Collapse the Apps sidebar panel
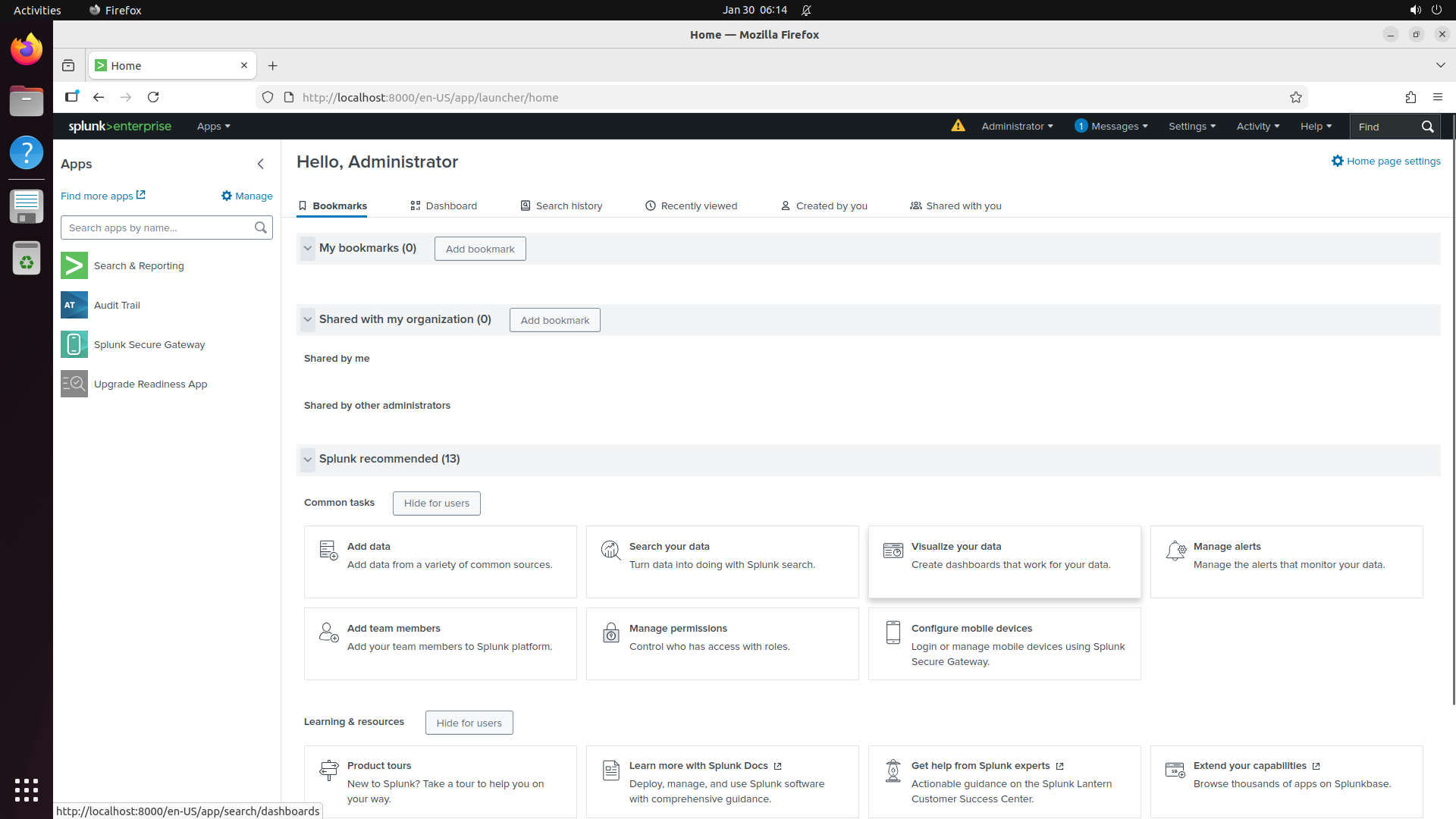The width and height of the screenshot is (1456, 819). click(x=261, y=164)
